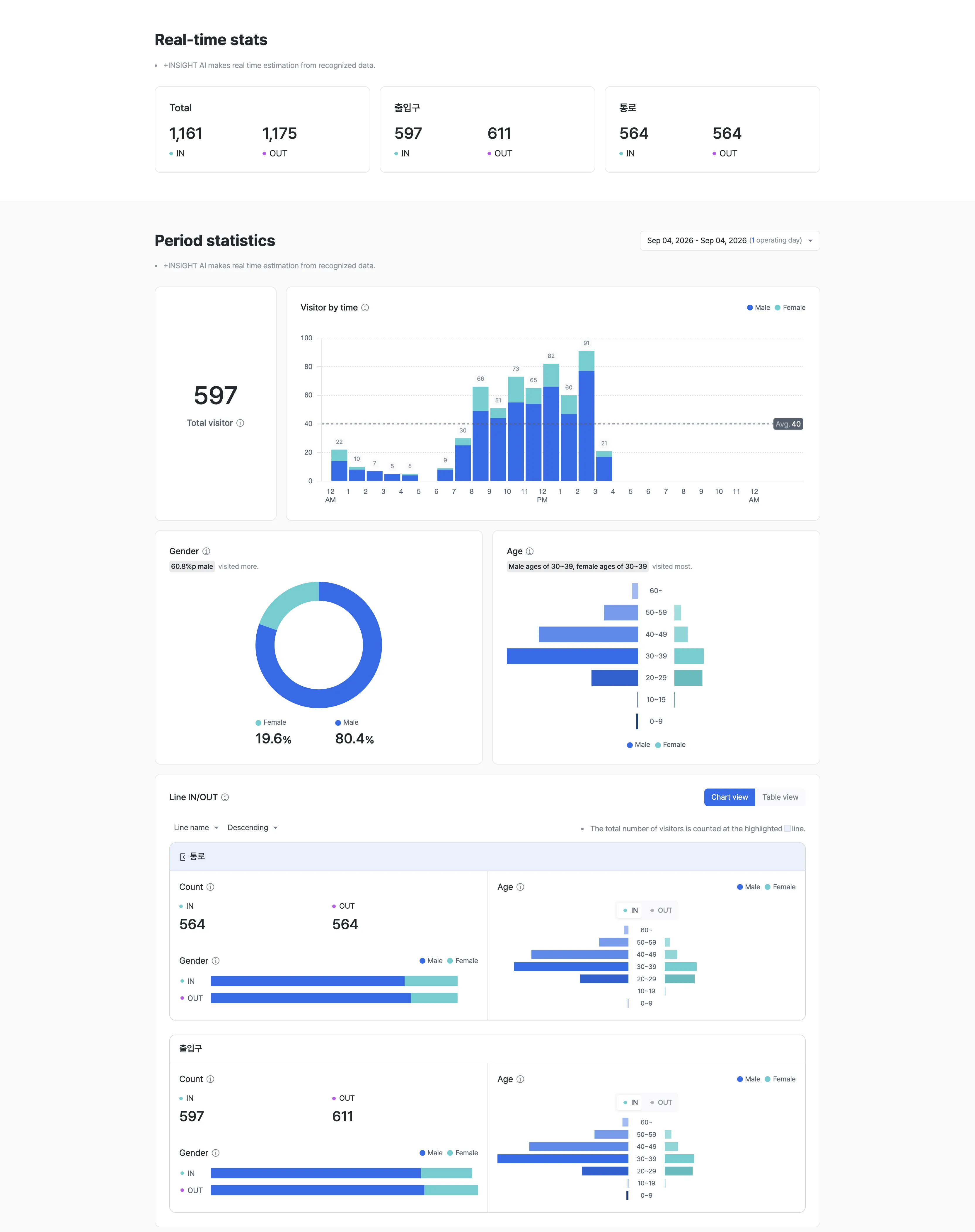Screen dimensions: 975x1232
Task: Click Age info icon in 출입구 panel
Action: pyautogui.click(x=520, y=1079)
